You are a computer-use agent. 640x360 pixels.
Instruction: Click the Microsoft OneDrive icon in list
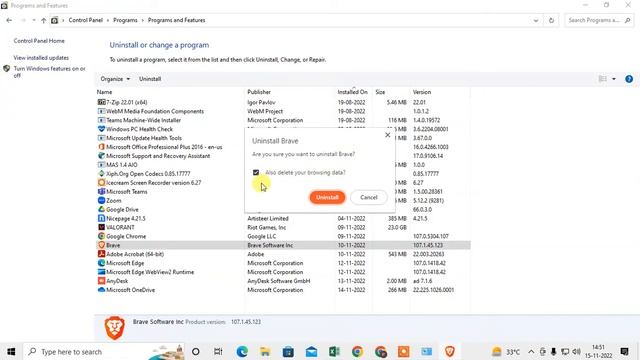click(101, 290)
